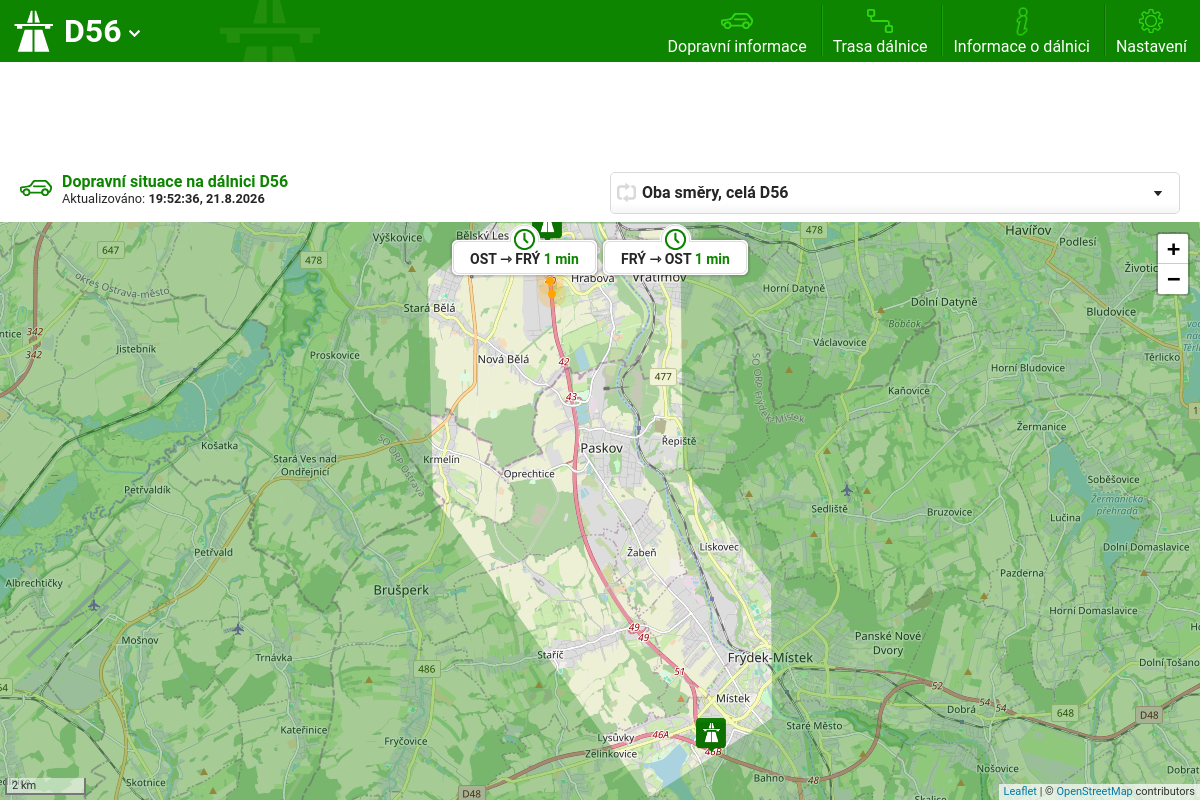Click the car icon beside Dopravní situace heading
The height and width of the screenshot is (800, 1200).
tap(36, 188)
